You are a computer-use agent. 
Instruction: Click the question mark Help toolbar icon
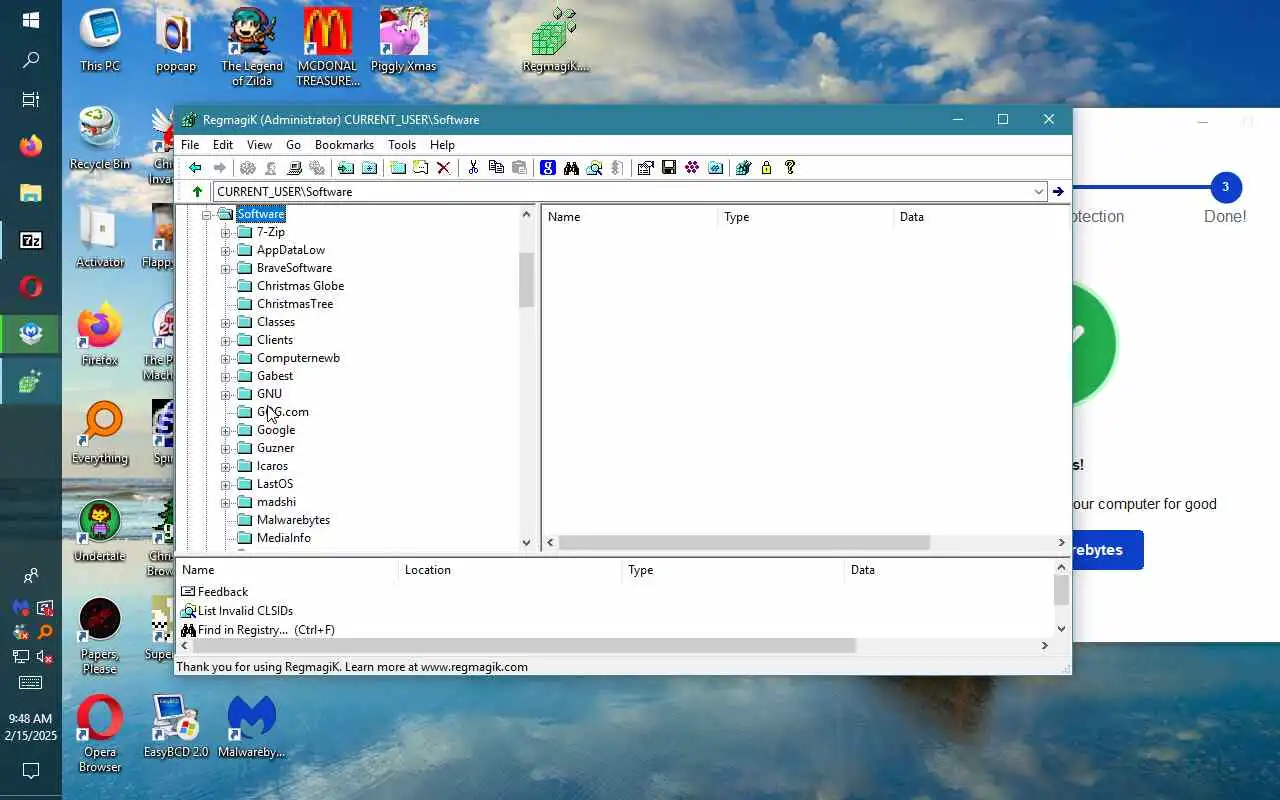pos(789,168)
